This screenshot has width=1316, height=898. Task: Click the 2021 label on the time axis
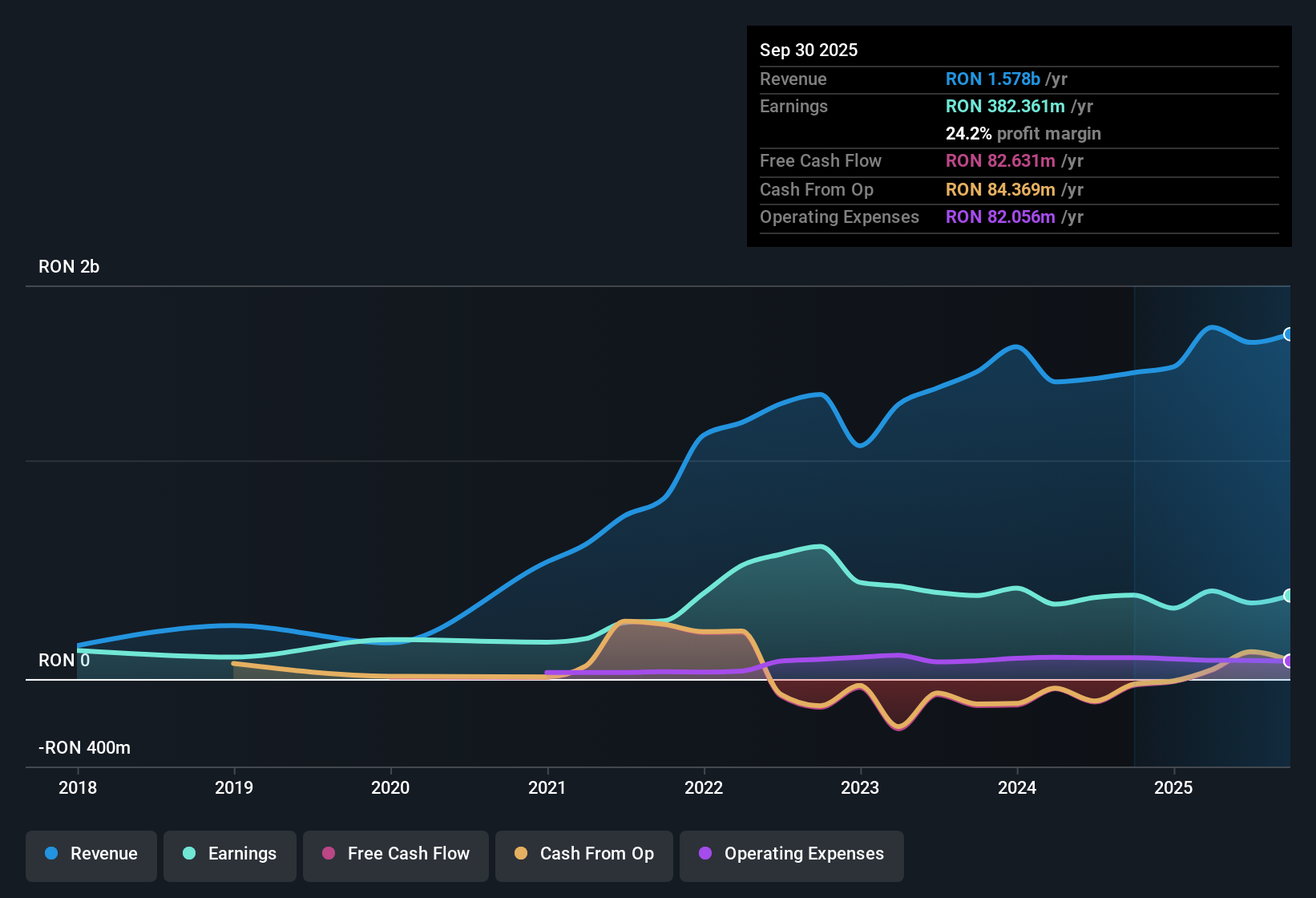(x=547, y=788)
